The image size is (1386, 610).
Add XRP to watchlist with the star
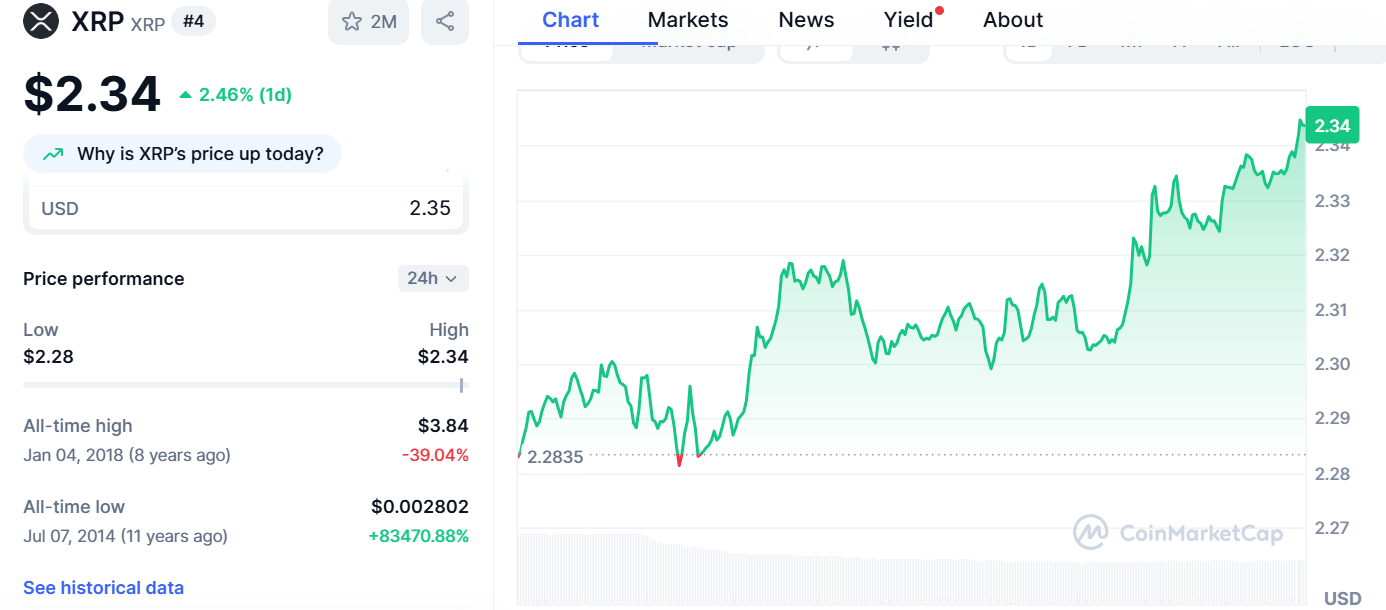pos(368,21)
